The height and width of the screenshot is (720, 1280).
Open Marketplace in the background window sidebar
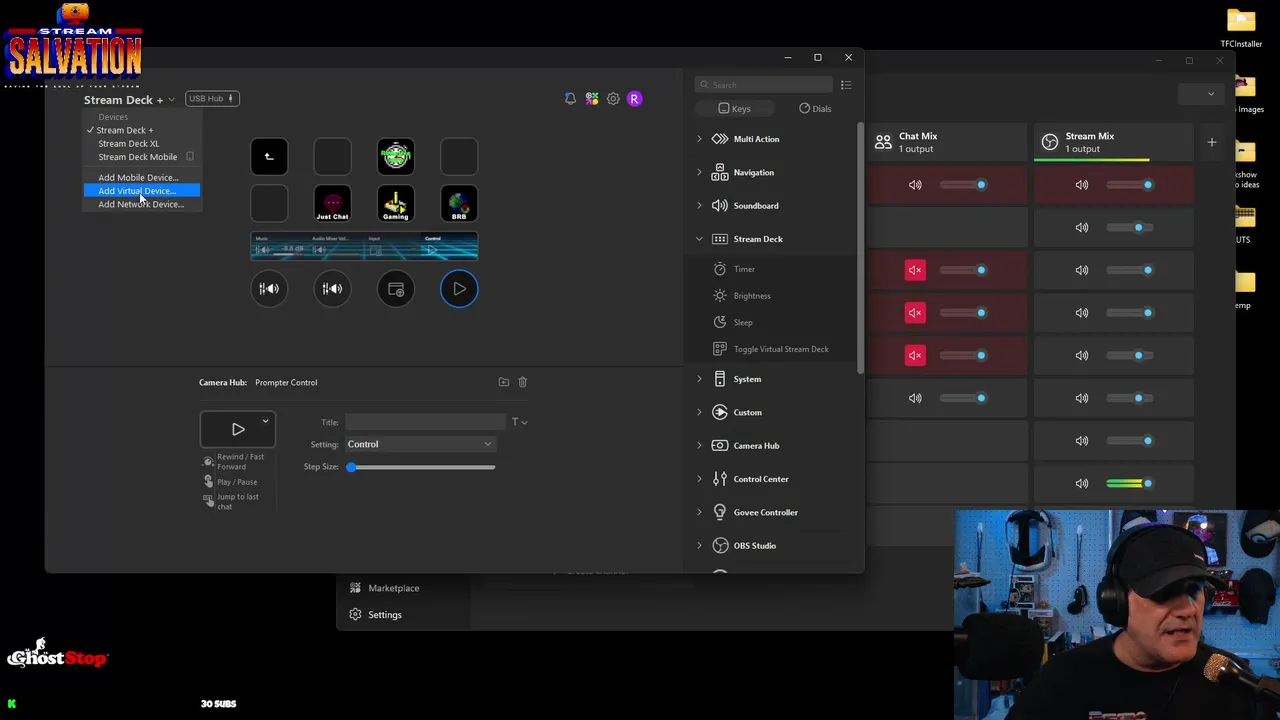(393, 588)
